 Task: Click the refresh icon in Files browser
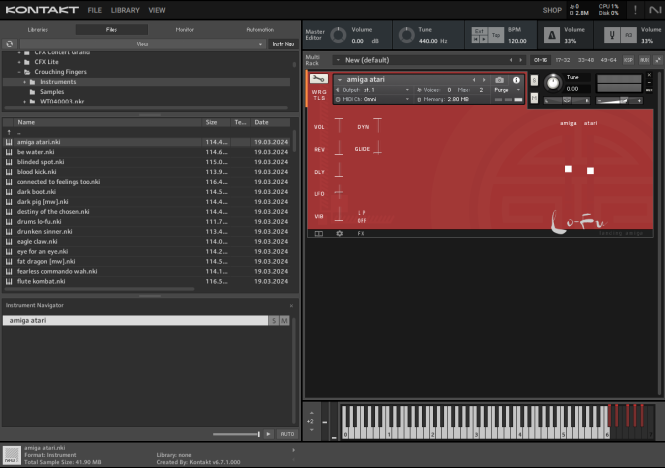click(x=10, y=44)
